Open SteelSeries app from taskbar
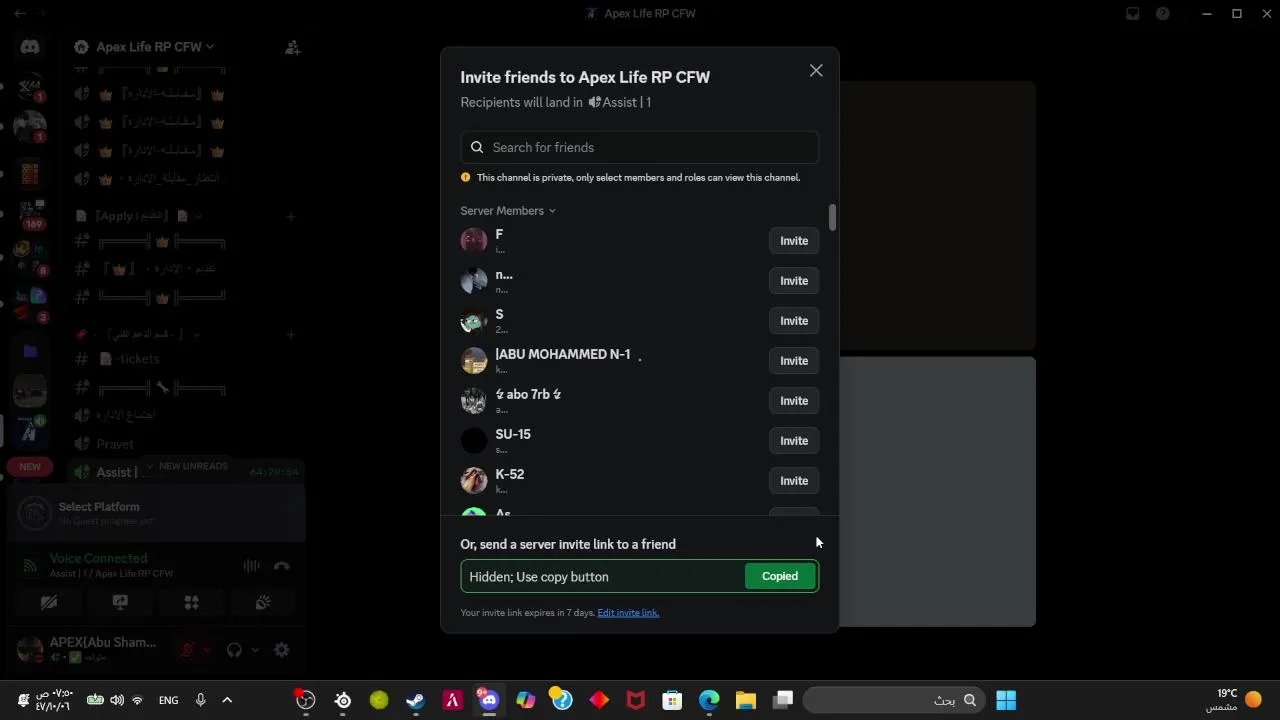This screenshot has width=1280, height=720. 343,700
